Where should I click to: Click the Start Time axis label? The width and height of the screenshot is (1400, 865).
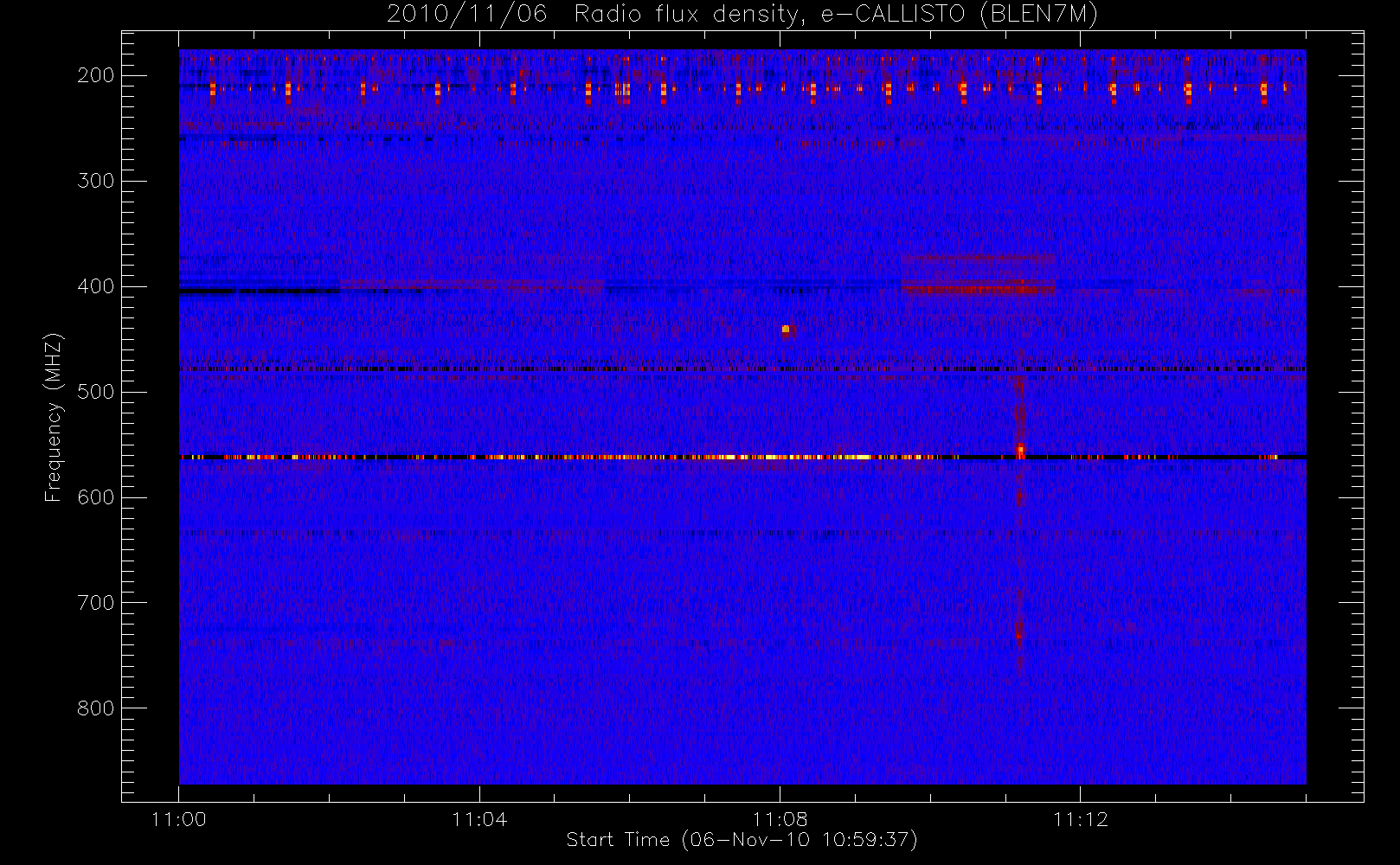[742, 840]
